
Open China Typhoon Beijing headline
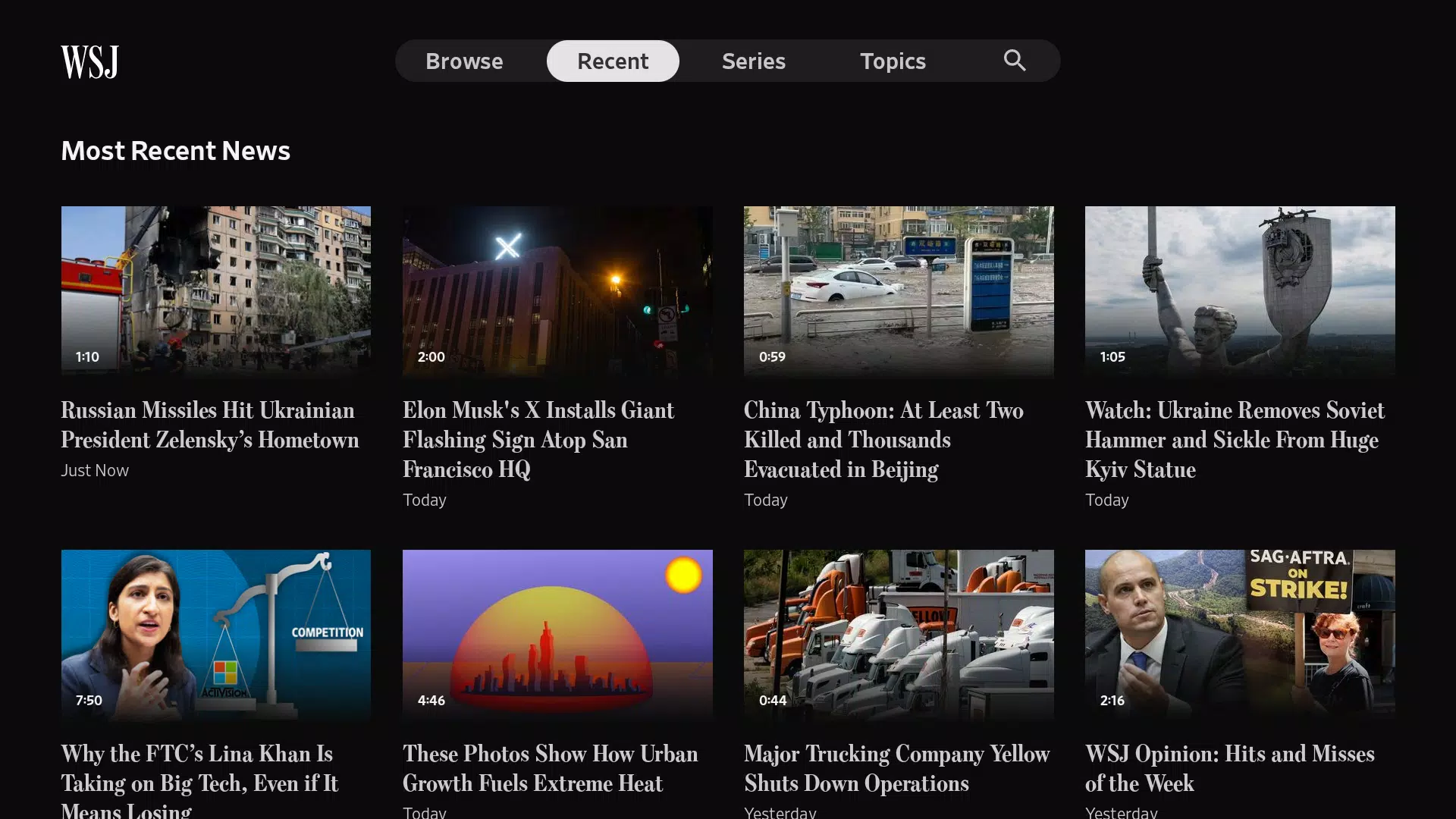click(x=883, y=440)
